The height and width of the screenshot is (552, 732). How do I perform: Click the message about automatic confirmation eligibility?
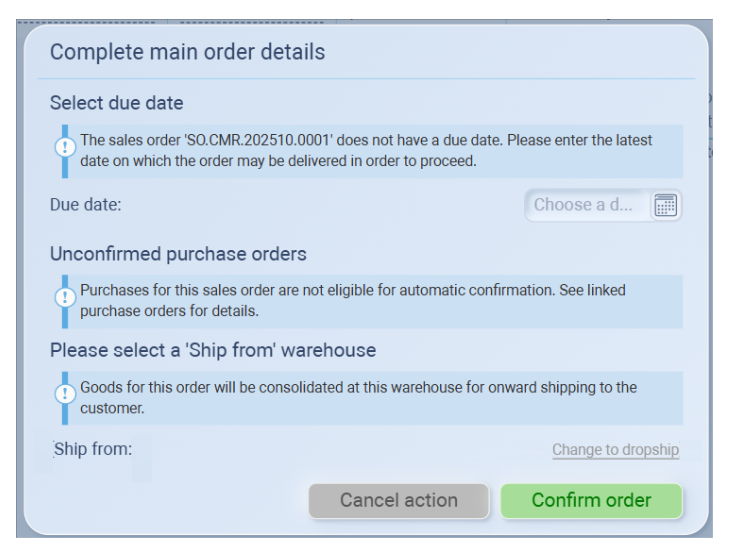[x=352, y=291]
